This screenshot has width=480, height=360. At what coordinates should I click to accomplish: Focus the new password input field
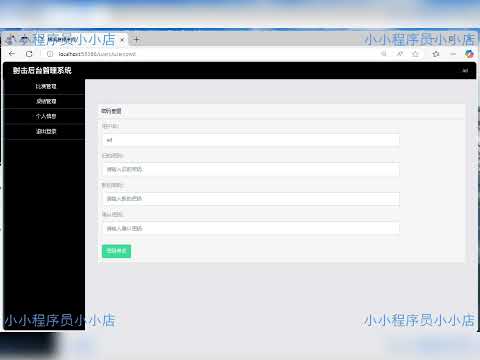250,199
